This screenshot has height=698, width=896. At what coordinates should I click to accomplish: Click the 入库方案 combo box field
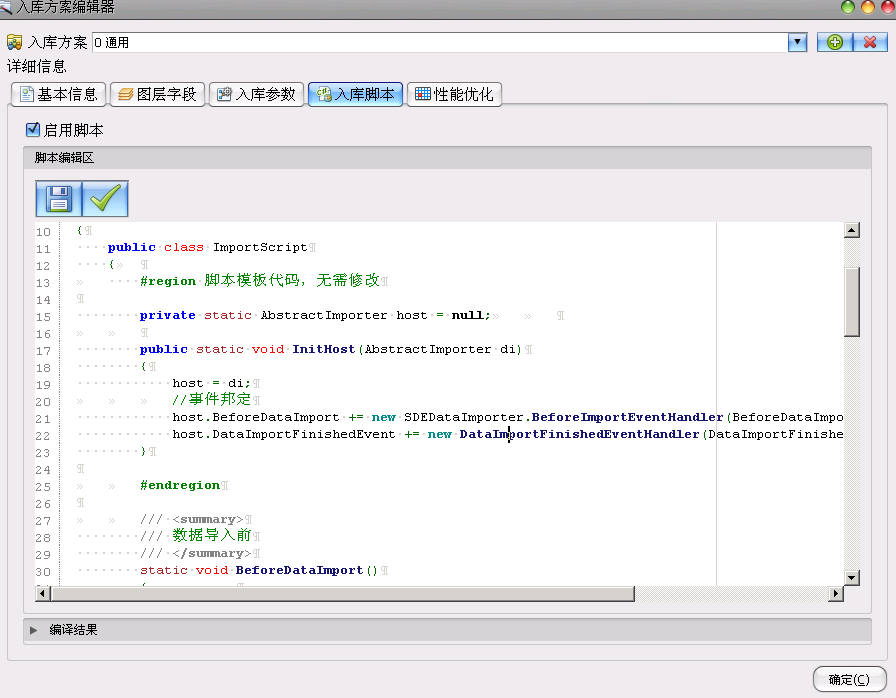coord(440,42)
